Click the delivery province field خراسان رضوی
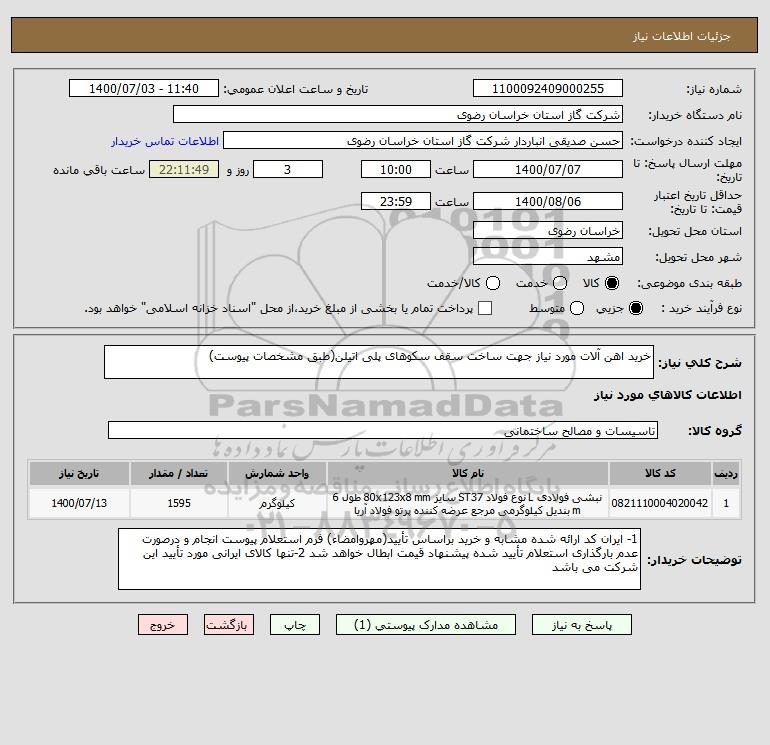770x745 pixels. click(548, 230)
